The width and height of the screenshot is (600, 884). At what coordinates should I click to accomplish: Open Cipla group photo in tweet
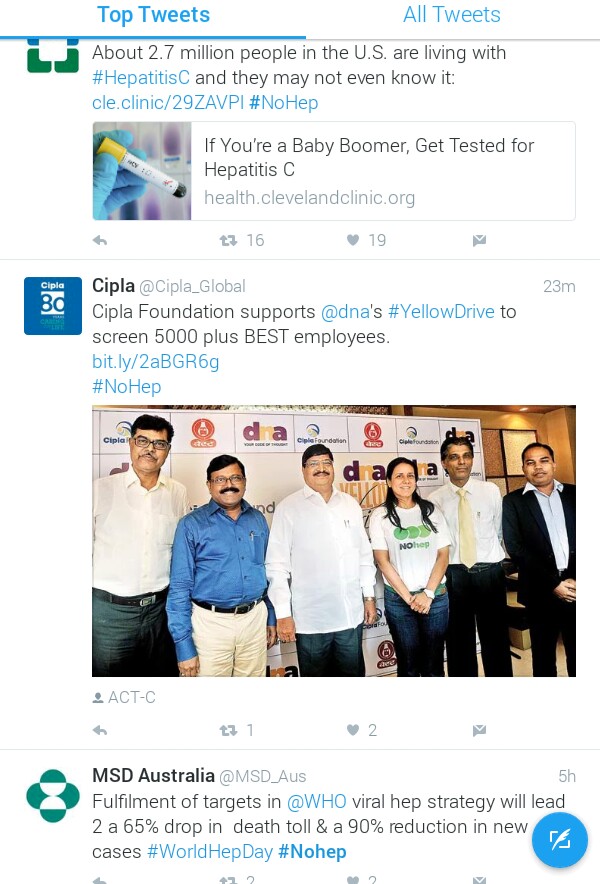(x=334, y=541)
